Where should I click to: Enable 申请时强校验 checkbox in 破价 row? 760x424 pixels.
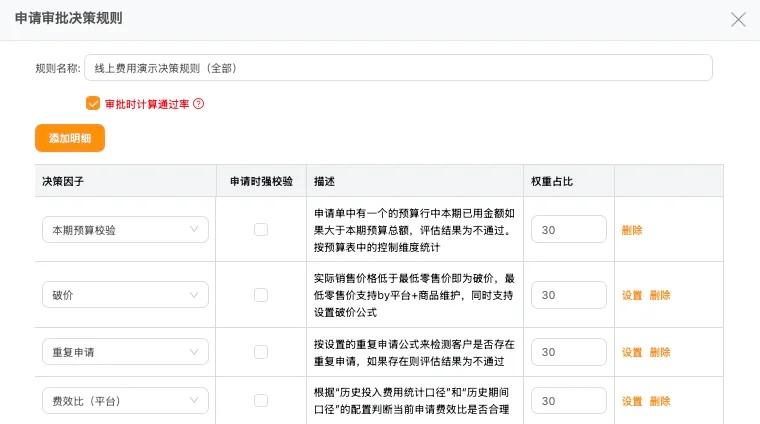tap(261, 295)
